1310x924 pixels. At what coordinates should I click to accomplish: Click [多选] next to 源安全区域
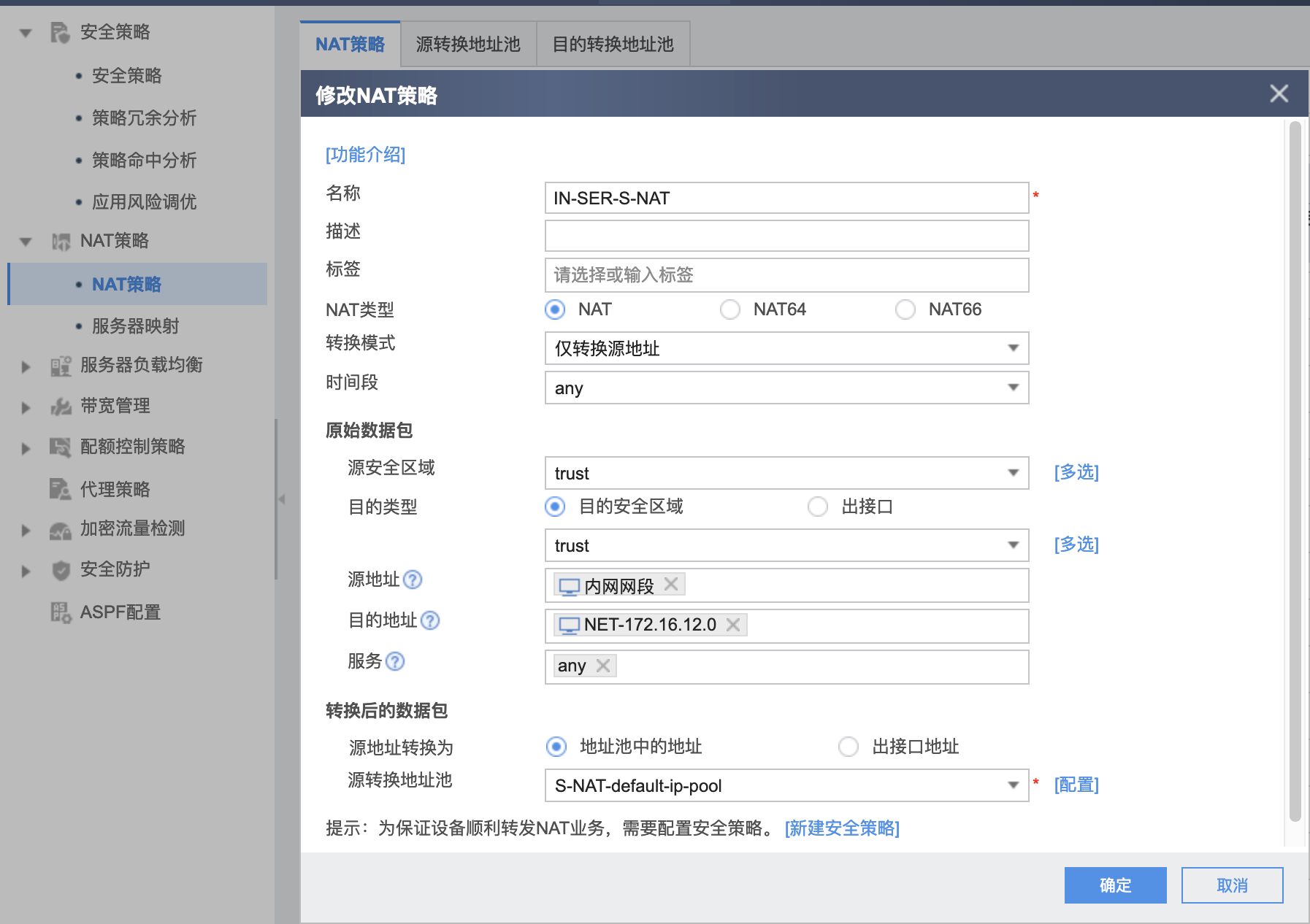[1076, 472]
